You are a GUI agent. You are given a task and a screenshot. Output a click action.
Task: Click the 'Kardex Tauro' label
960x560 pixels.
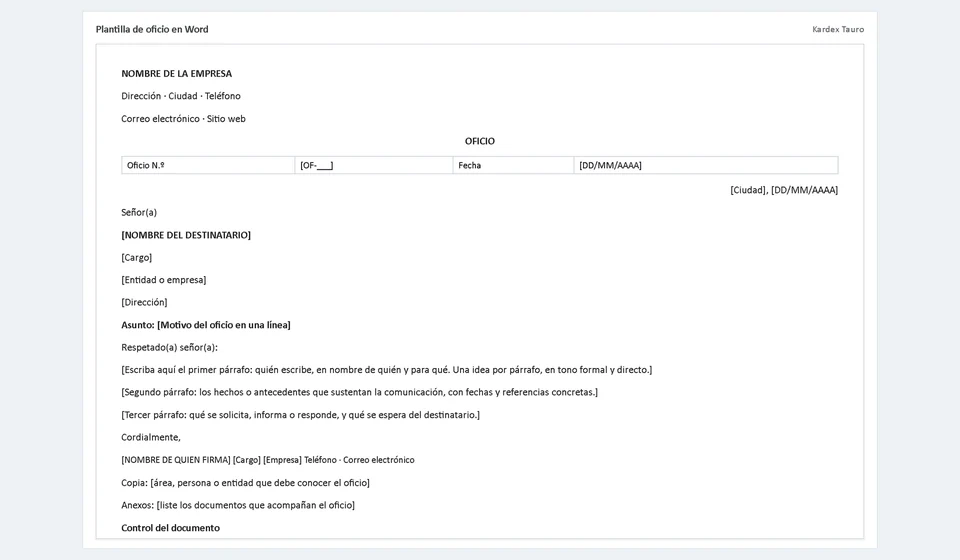(x=838, y=29)
